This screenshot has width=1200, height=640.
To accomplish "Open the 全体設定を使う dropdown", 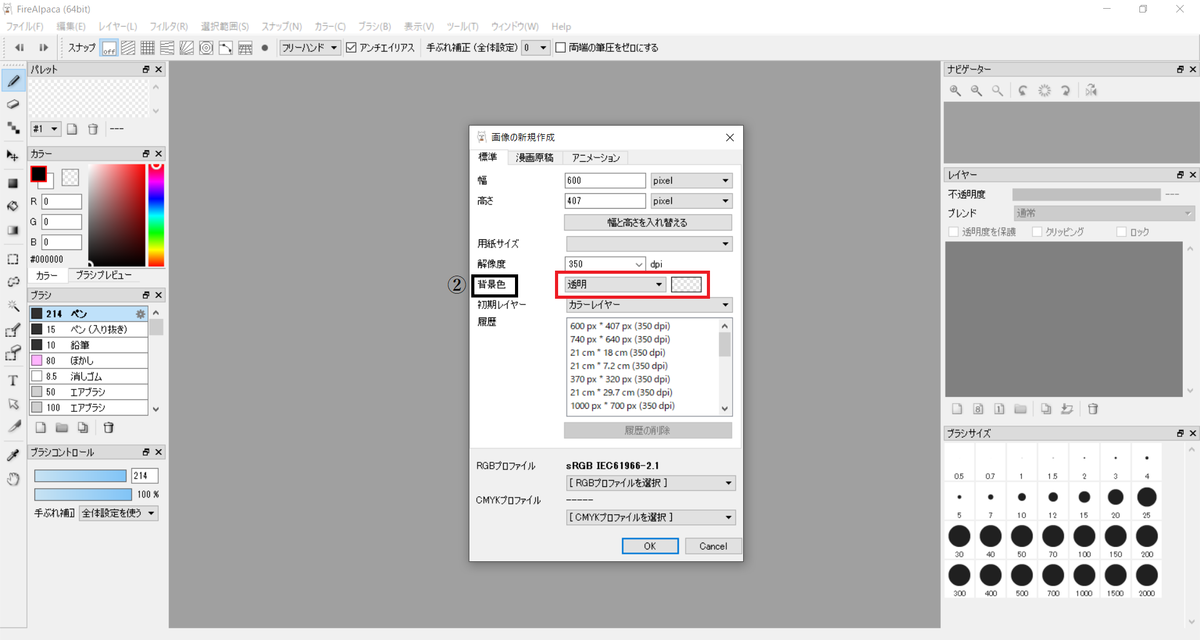I will (118, 513).
